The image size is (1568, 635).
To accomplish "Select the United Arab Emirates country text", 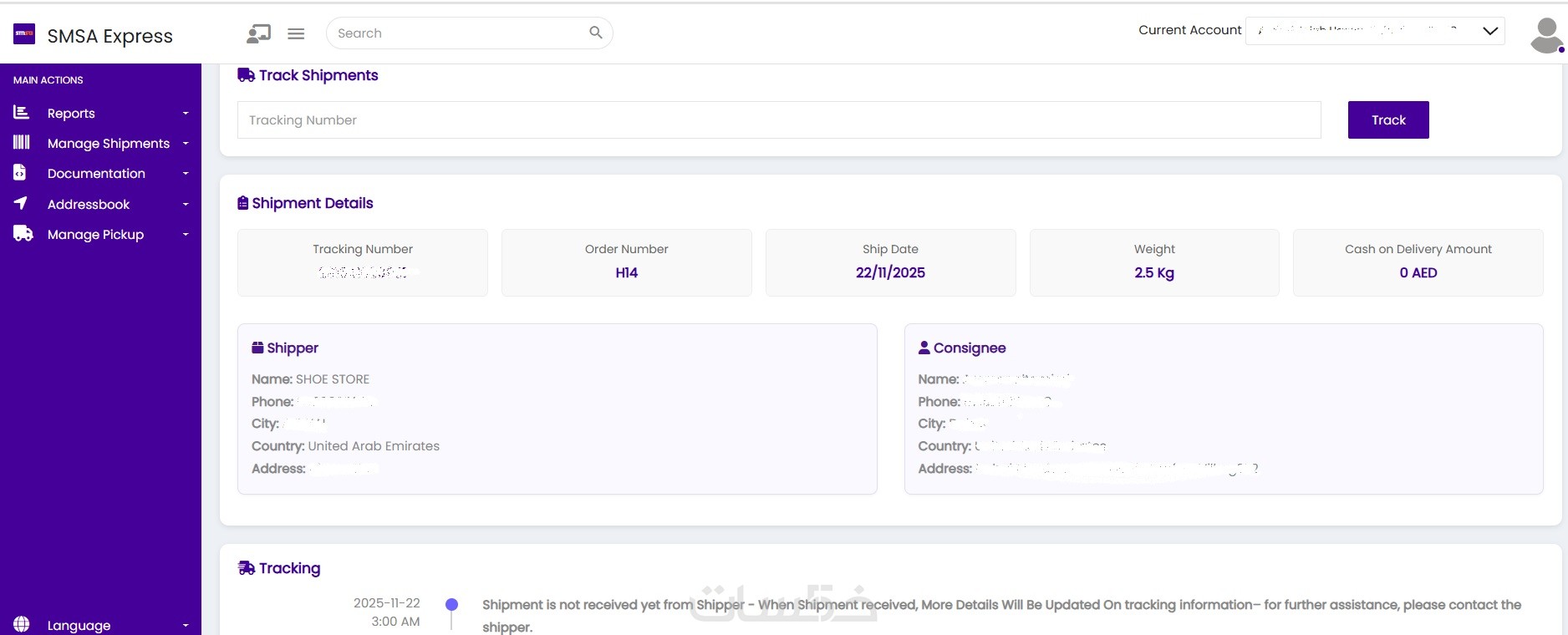I will pos(374,446).
